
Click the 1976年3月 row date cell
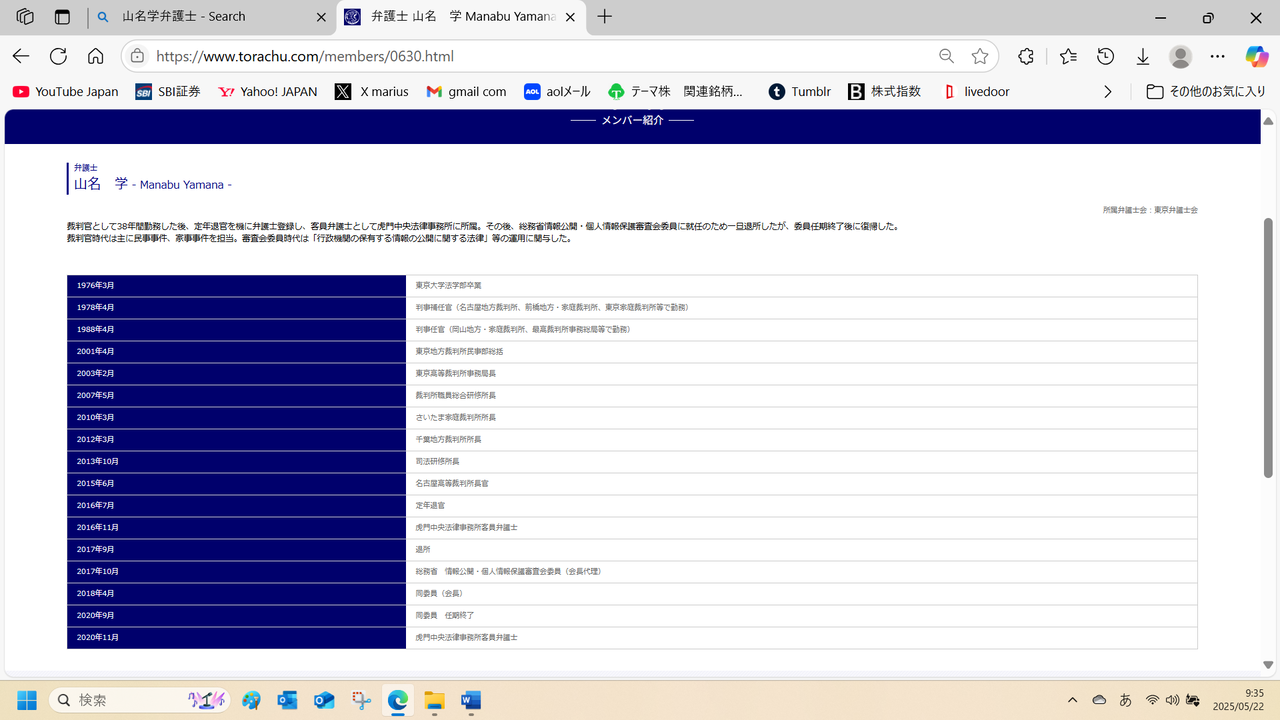[236, 286]
